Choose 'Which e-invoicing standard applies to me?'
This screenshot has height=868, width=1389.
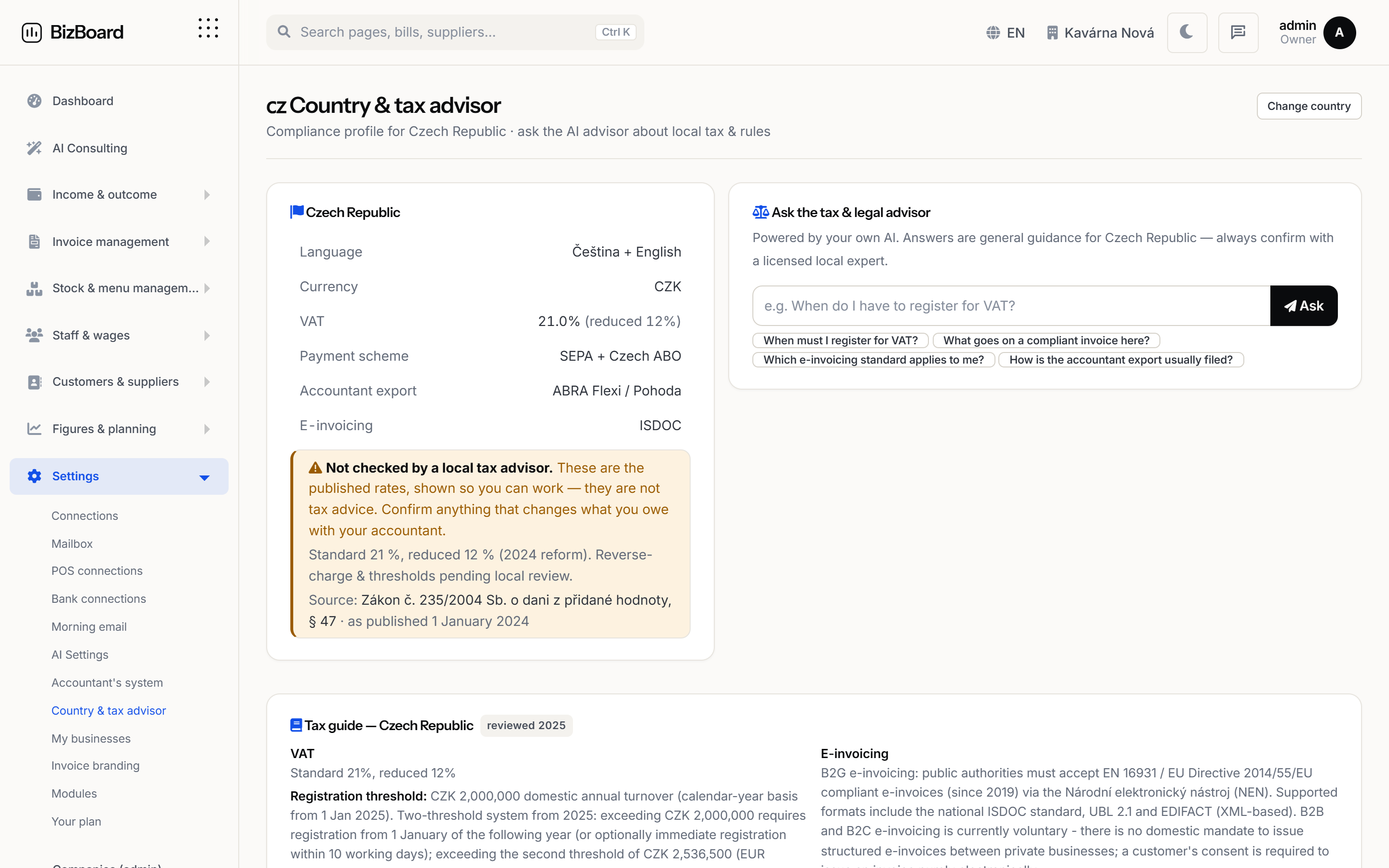pos(873,360)
